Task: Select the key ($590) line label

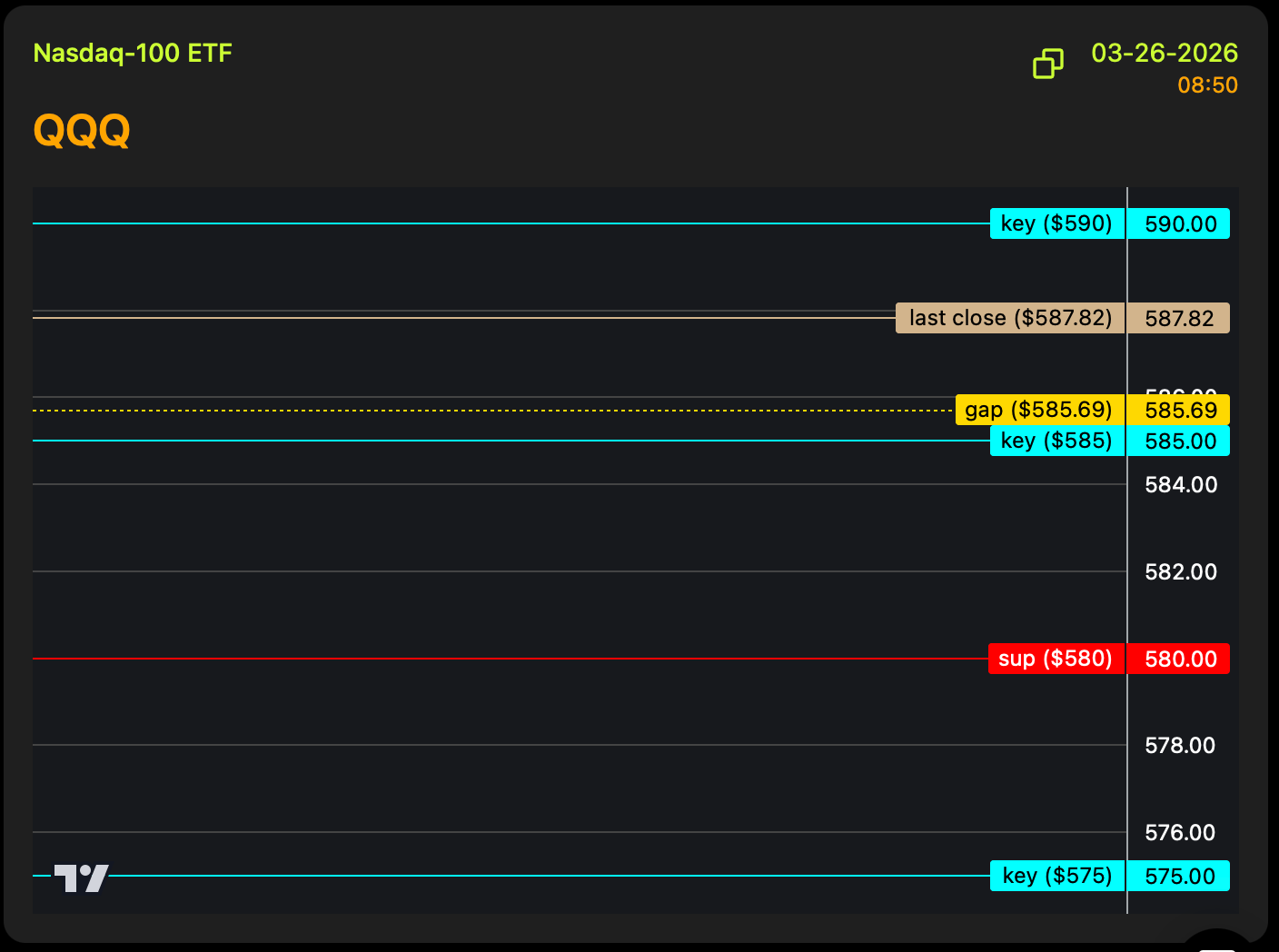Action: [x=1057, y=223]
